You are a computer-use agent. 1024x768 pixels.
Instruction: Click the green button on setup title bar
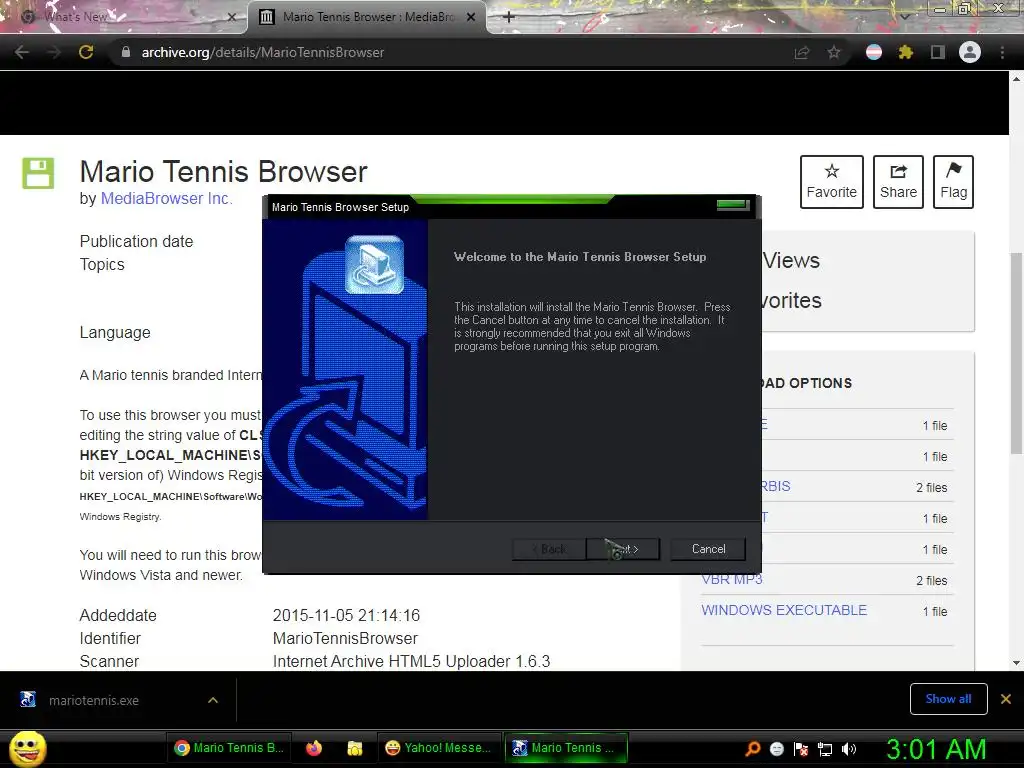click(x=732, y=205)
